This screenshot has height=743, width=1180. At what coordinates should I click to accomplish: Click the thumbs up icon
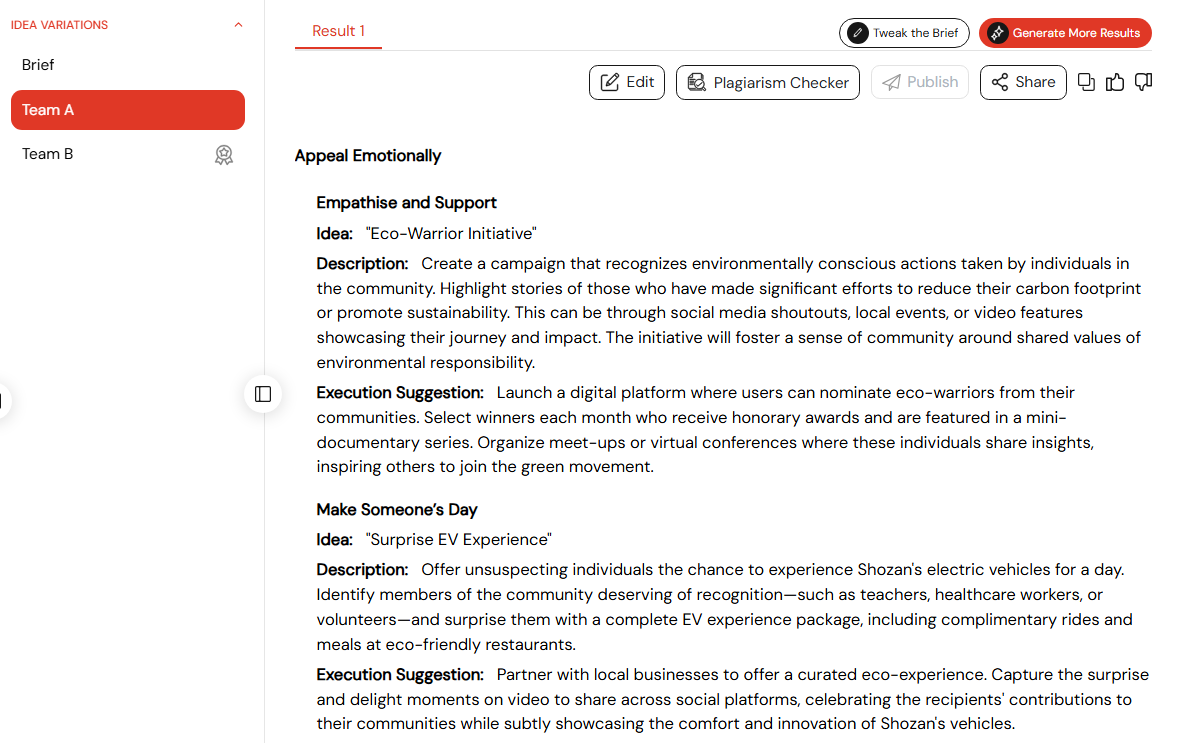[1115, 82]
